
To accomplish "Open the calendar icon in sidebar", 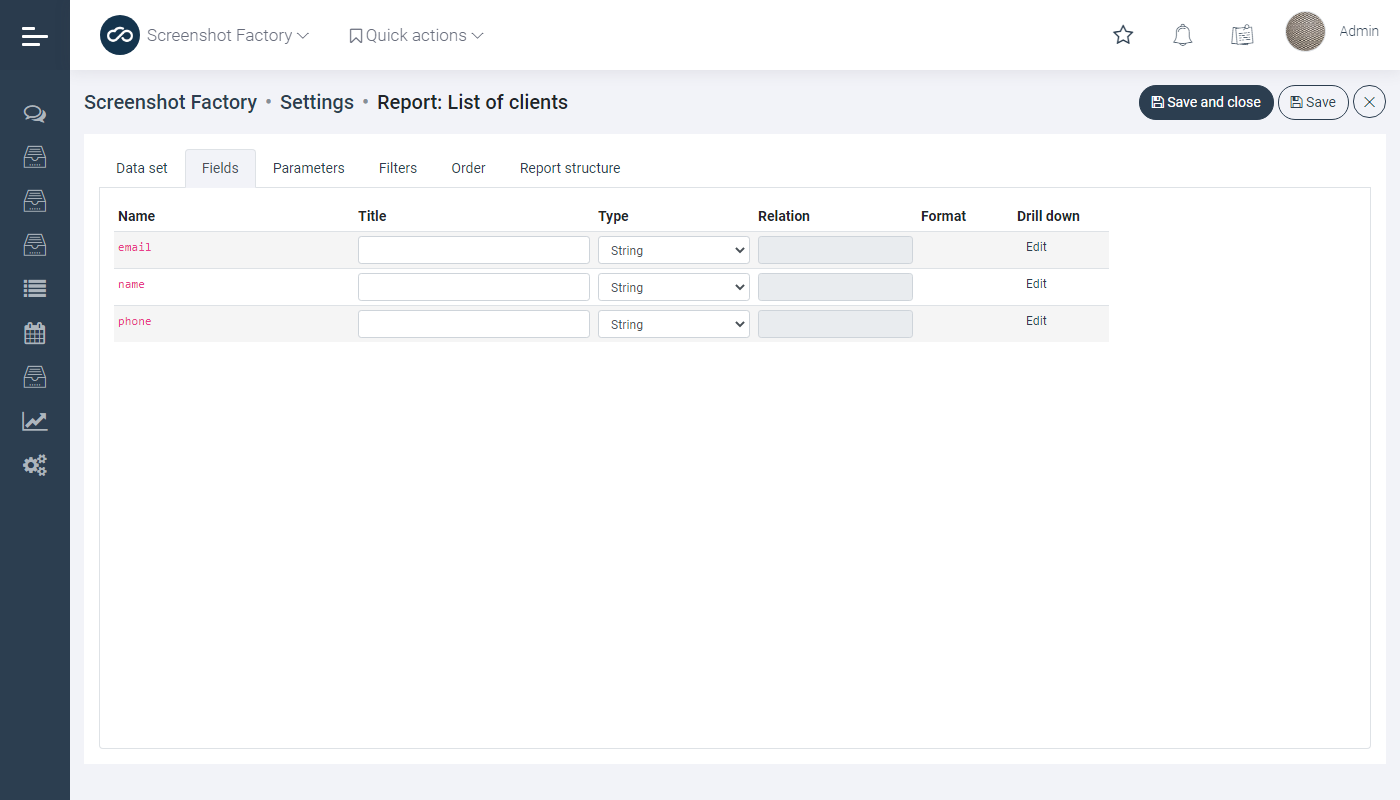I will (x=35, y=333).
